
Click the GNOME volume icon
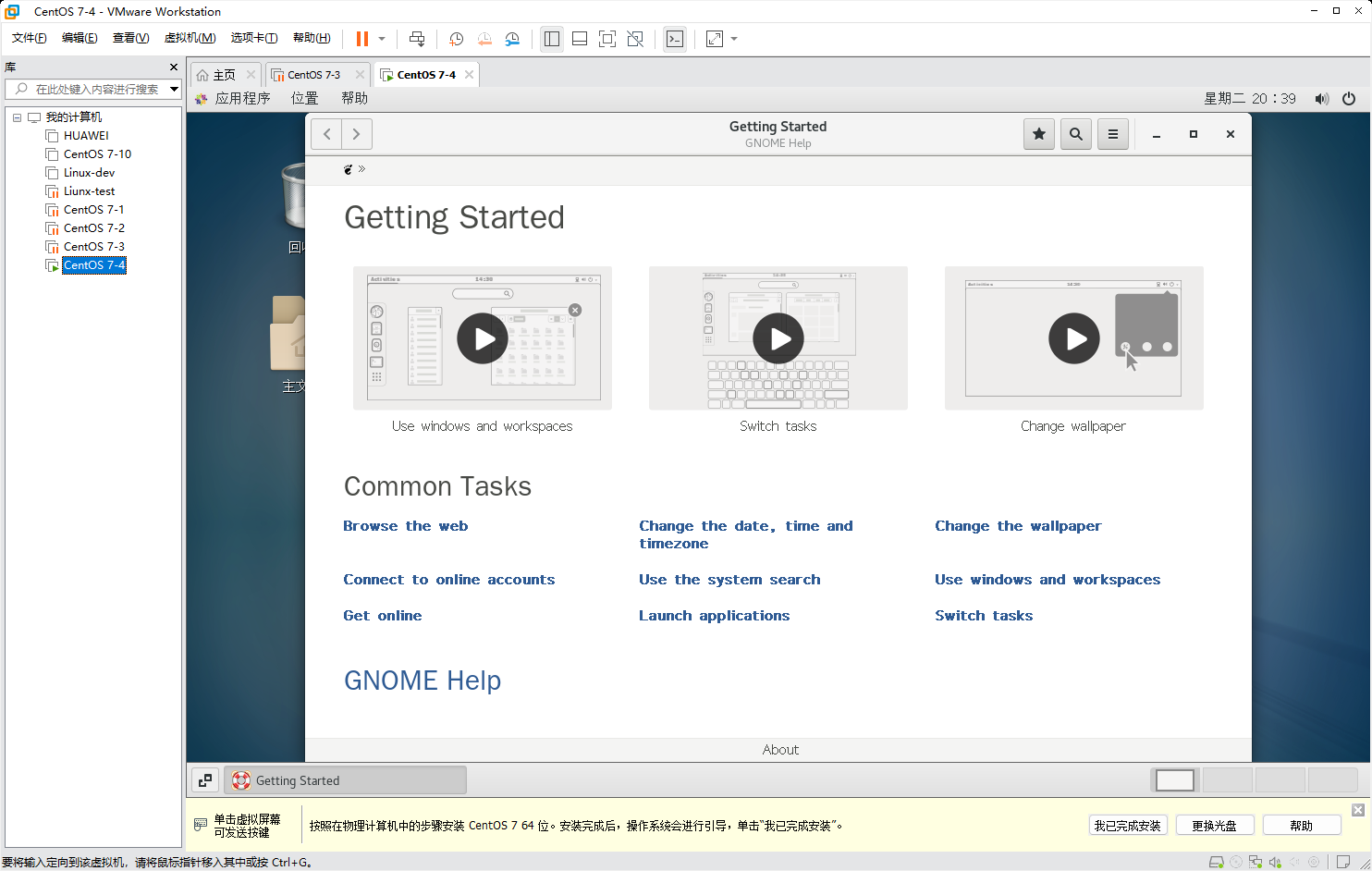pyautogui.click(x=1322, y=99)
